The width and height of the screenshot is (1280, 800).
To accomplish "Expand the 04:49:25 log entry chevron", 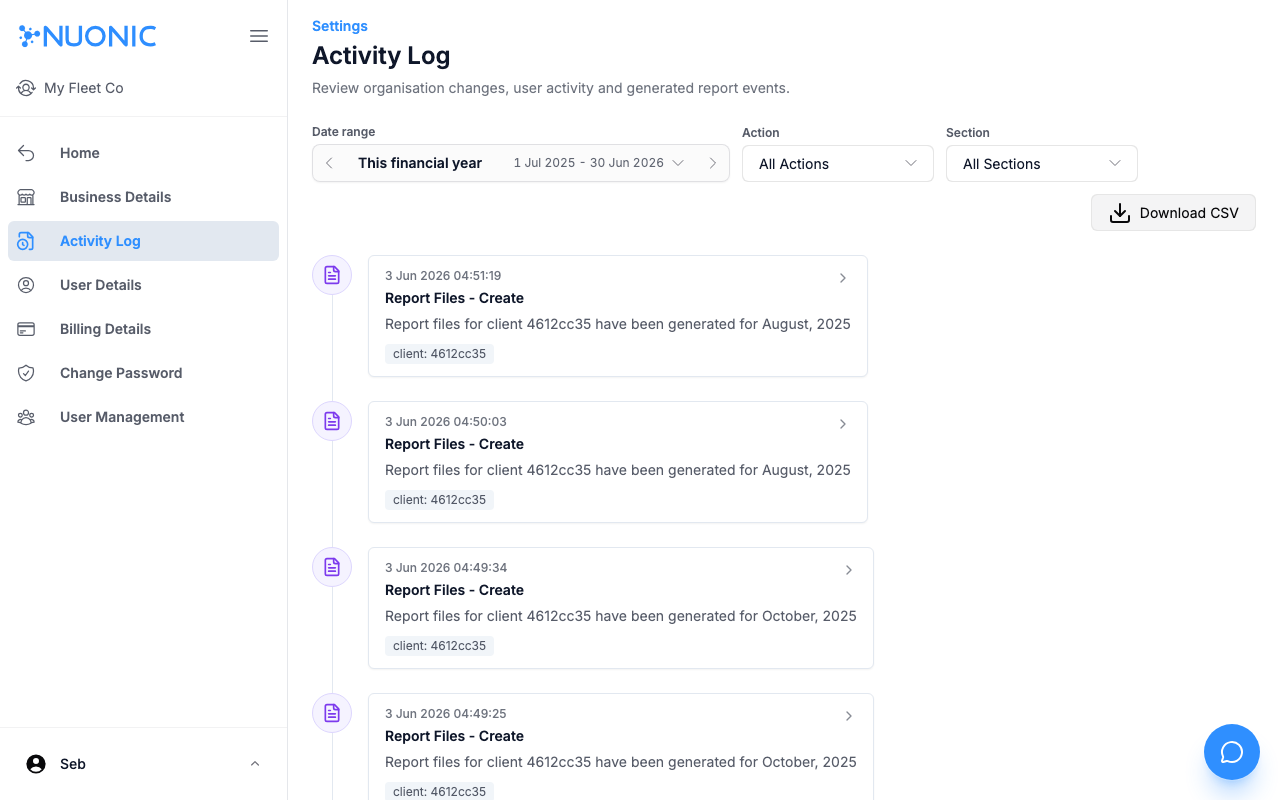I will (x=849, y=716).
